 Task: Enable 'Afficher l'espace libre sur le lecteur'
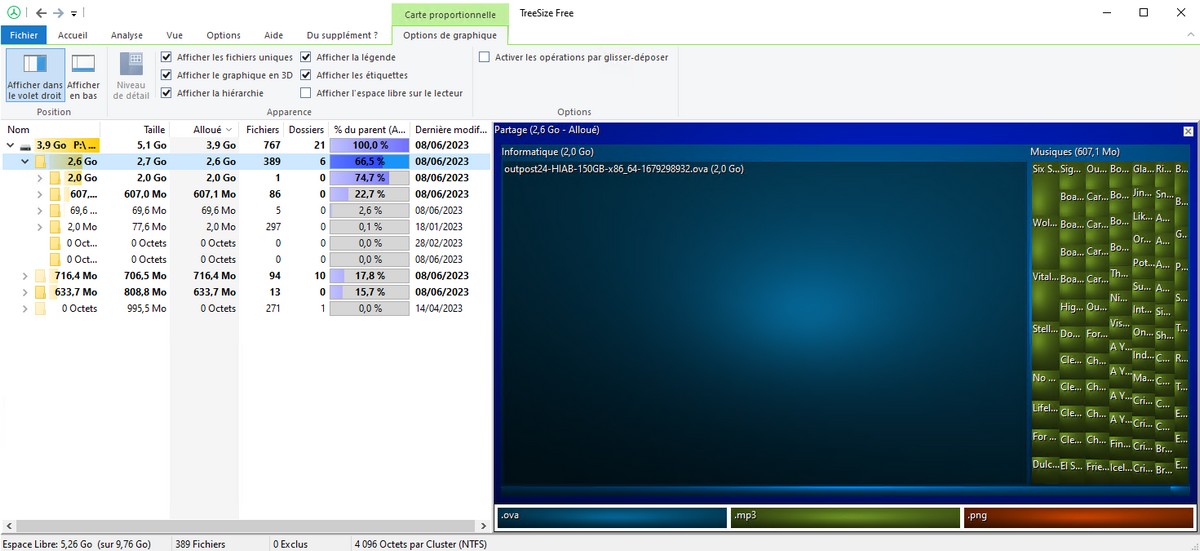pyautogui.click(x=306, y=93)
